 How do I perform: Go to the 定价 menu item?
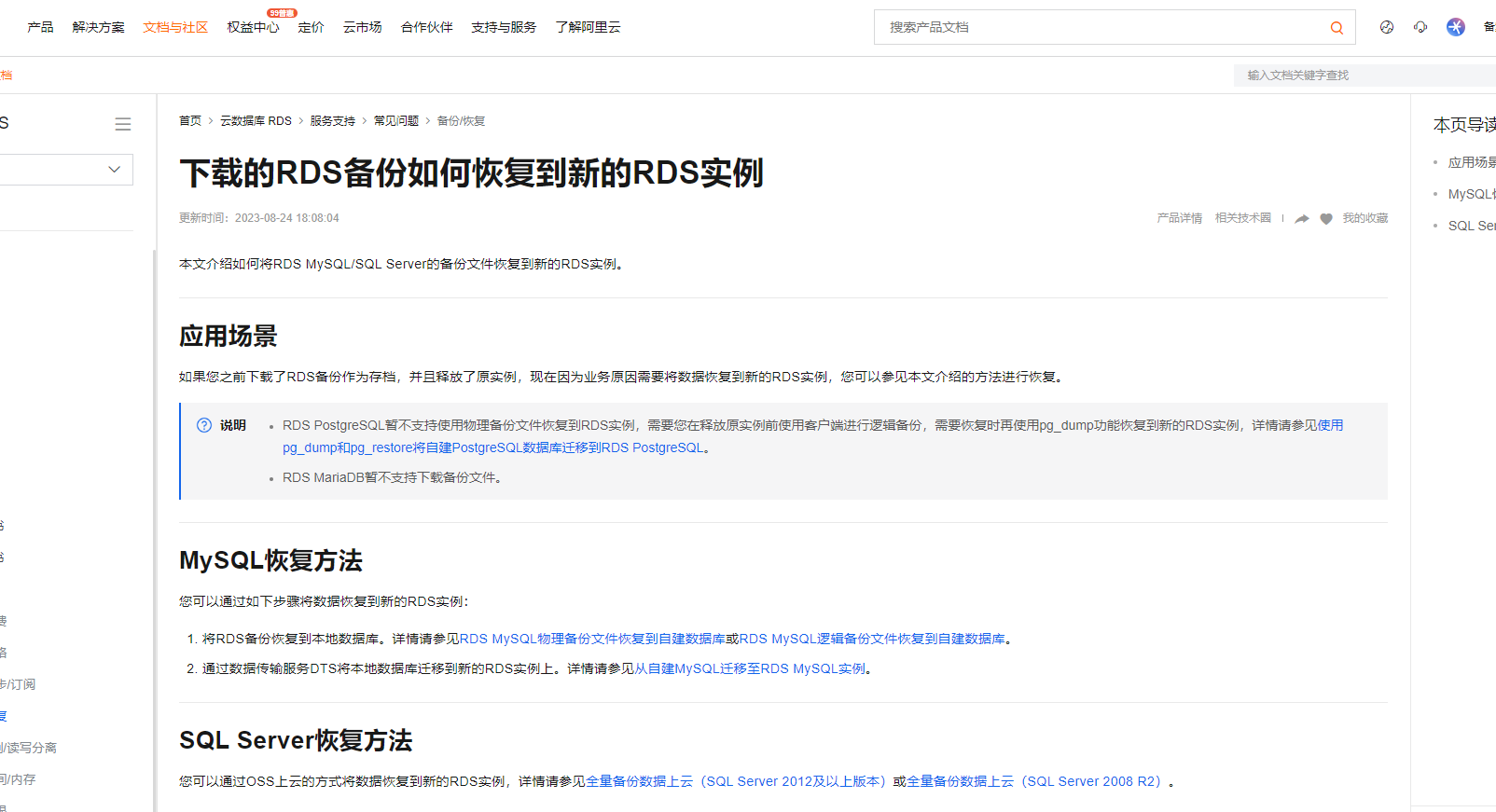tap(311, 27)
